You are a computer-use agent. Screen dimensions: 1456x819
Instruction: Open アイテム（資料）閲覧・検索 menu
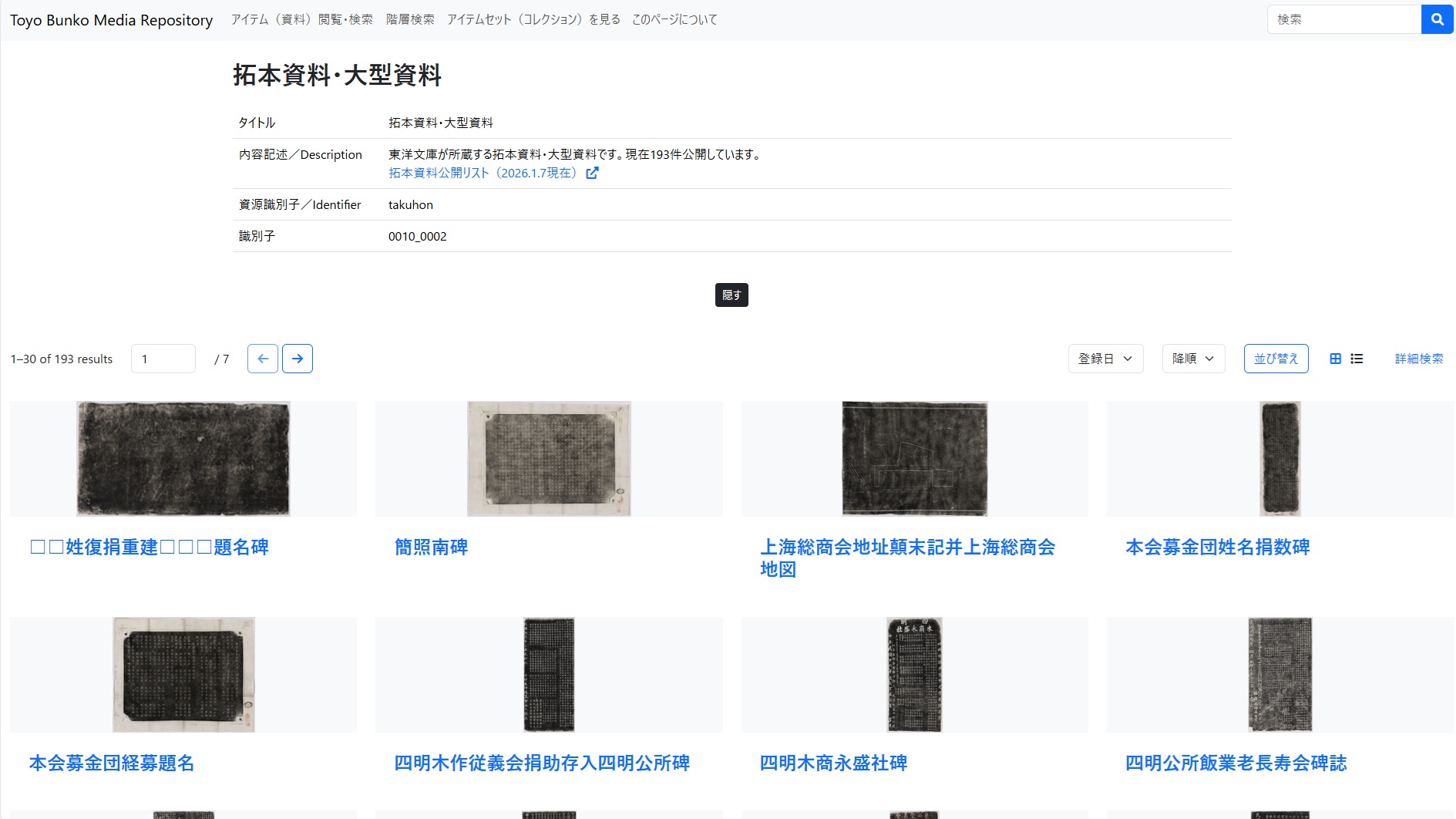pos(303,19)
